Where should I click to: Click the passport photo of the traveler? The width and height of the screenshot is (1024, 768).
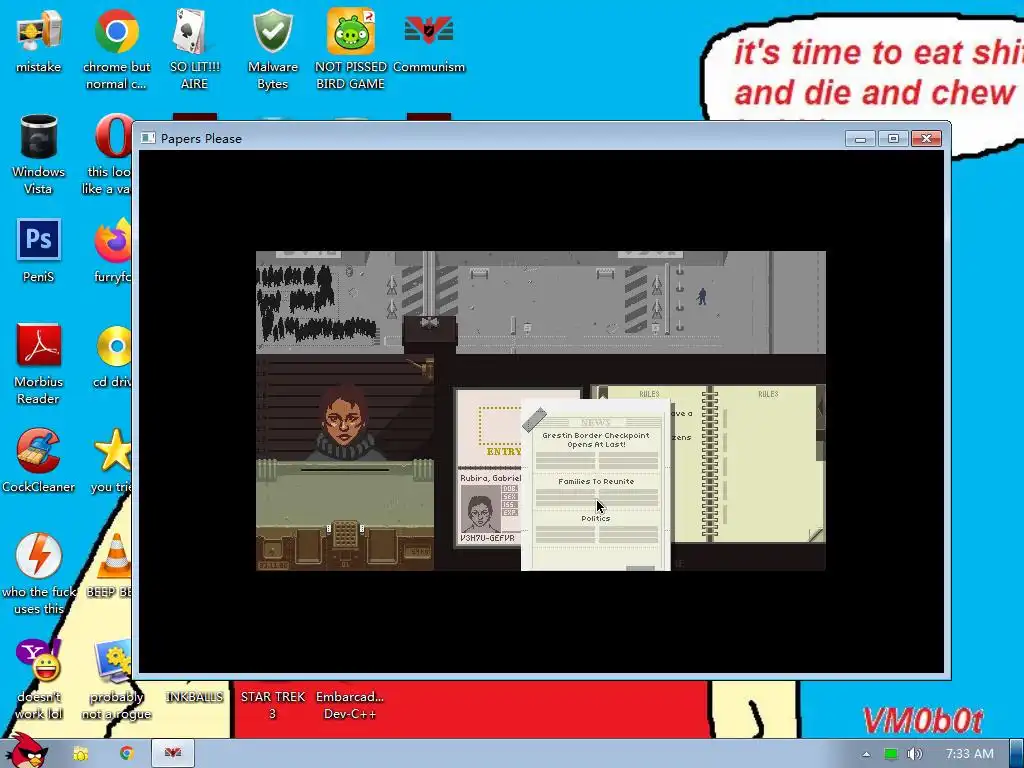[480, 509]
